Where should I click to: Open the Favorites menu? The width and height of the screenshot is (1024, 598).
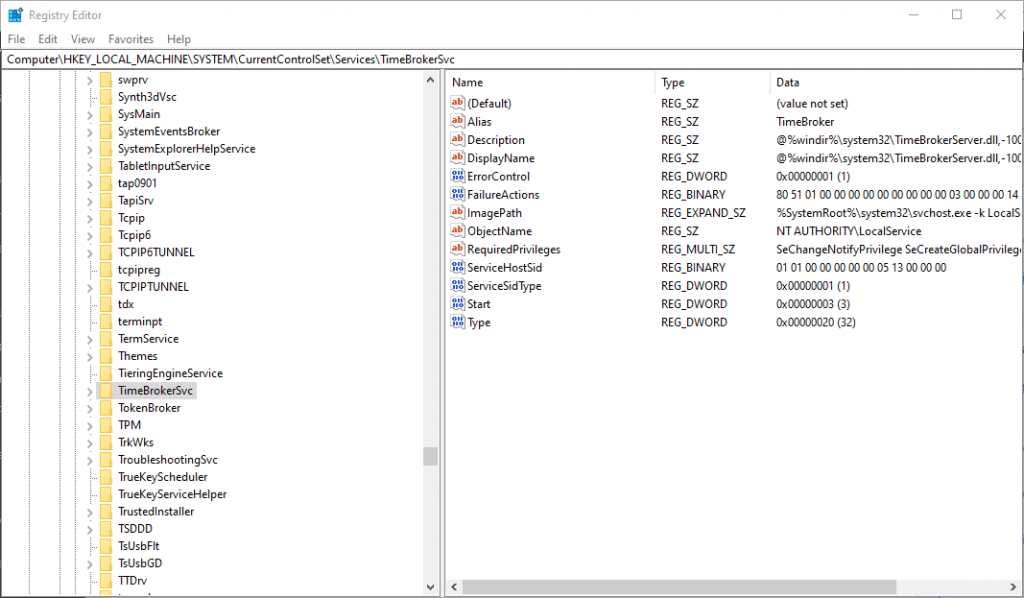click(131, 39)
